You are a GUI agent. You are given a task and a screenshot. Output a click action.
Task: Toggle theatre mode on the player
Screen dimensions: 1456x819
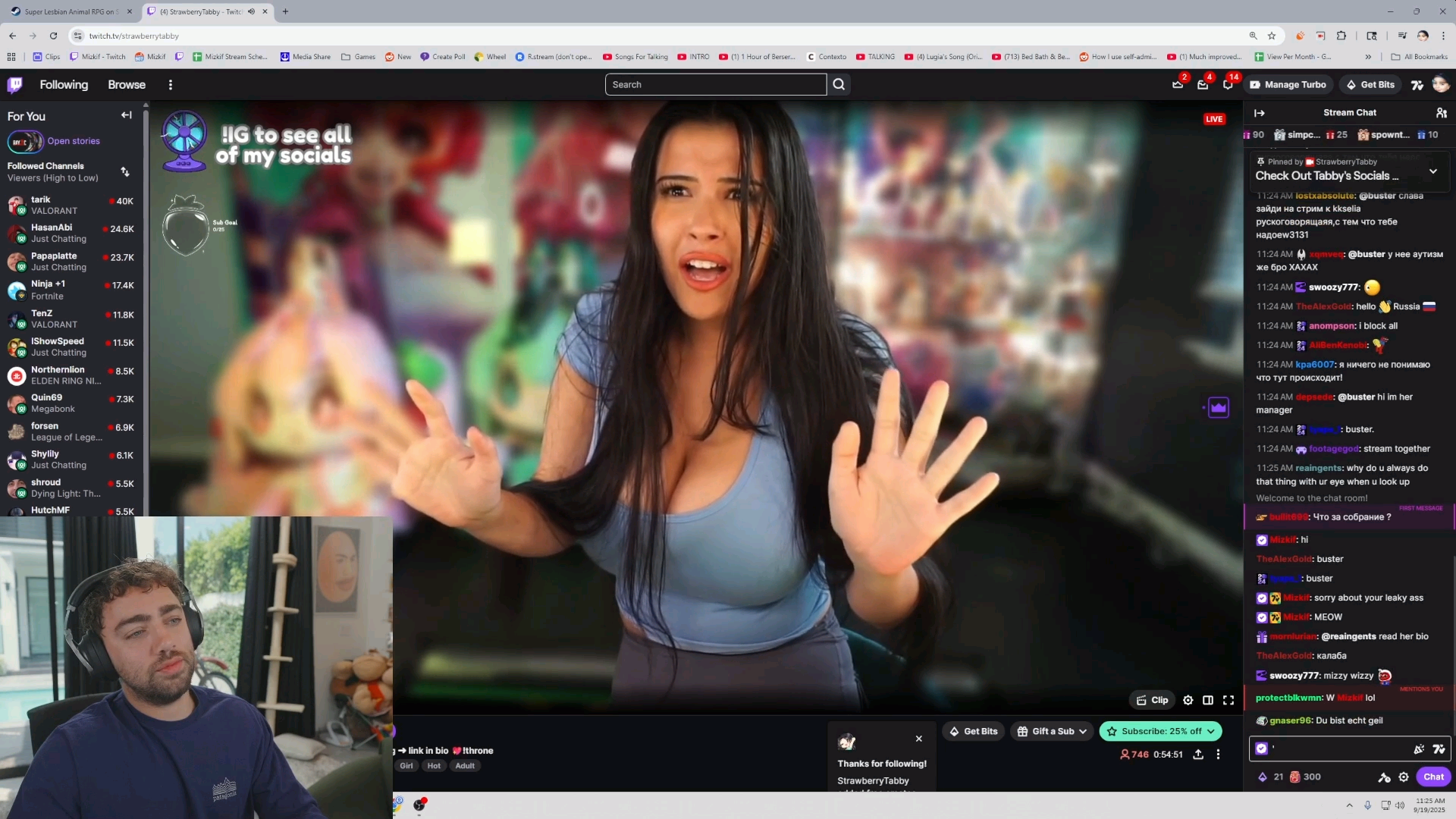click(1208, 700)
